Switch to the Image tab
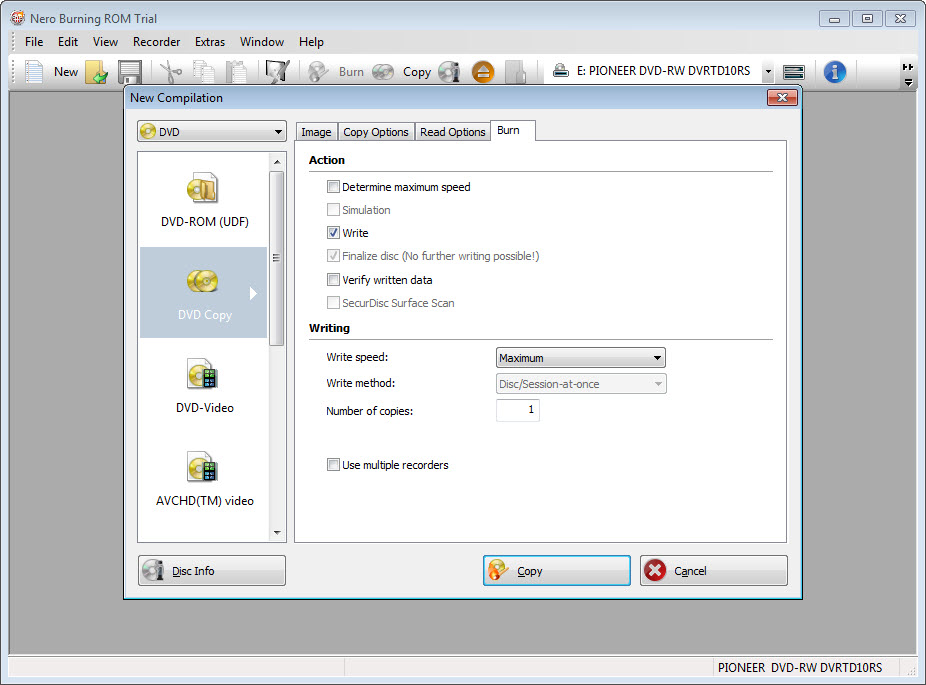Image resolution: width=926 pixels, height=685 pixels. 317,132
